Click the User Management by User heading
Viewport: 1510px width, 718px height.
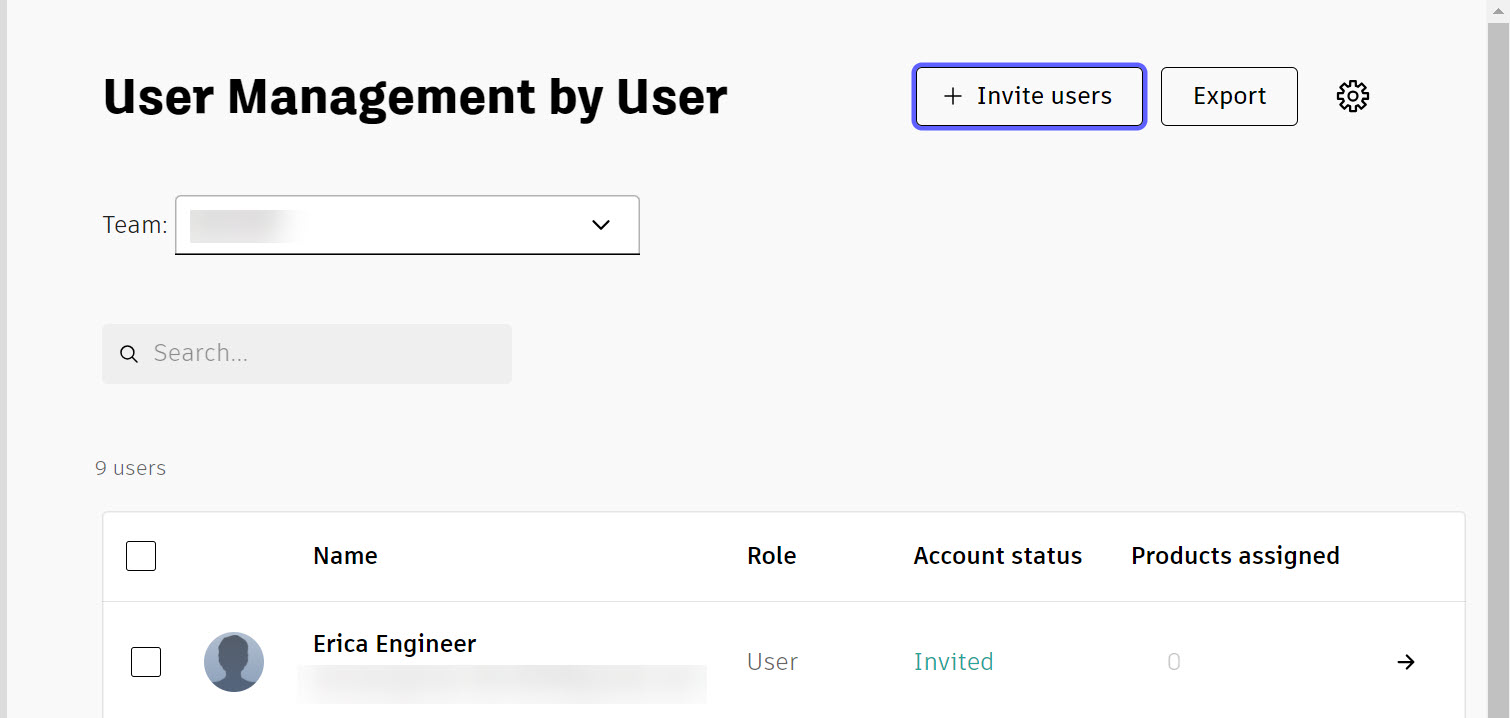(x=415, y=97)
